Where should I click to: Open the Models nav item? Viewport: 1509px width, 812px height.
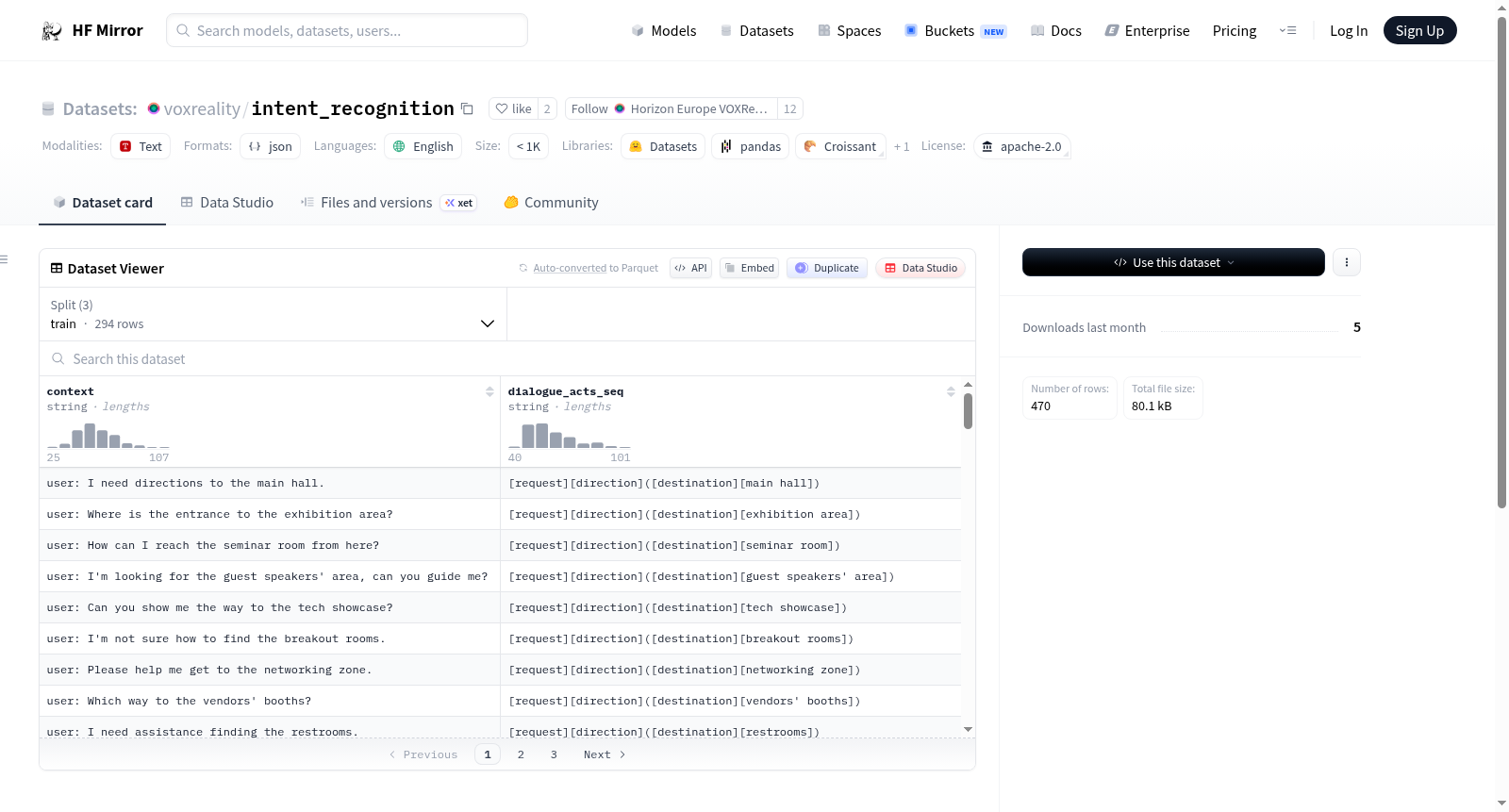coord(664,30)
